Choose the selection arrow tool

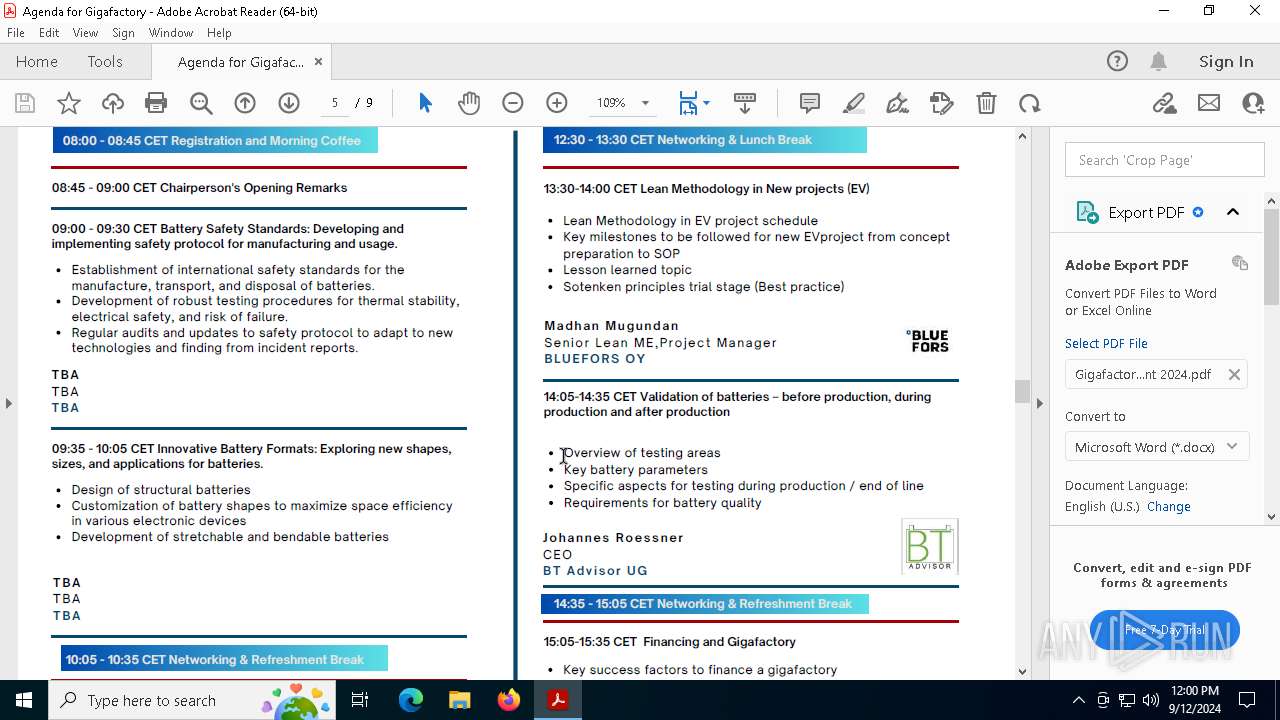[425, 103]
